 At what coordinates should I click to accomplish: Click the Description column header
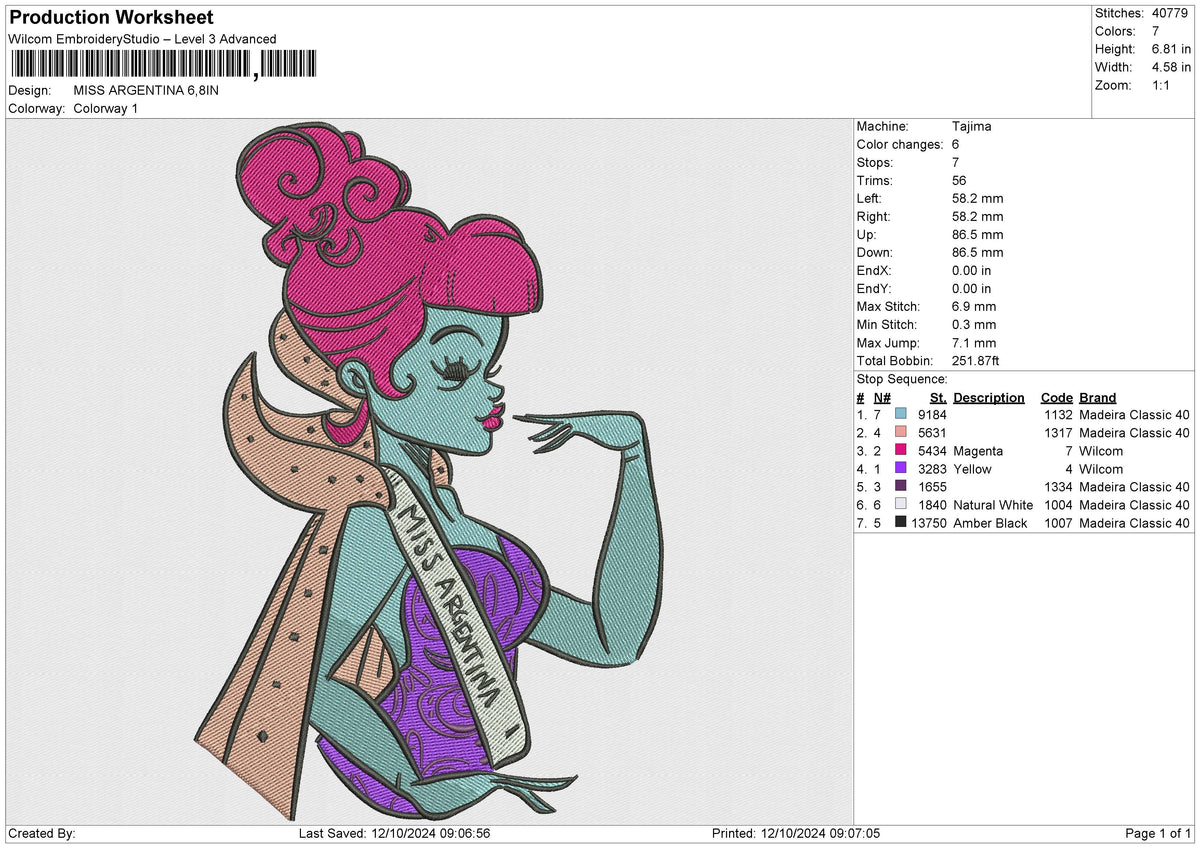[x=989, y=398]
